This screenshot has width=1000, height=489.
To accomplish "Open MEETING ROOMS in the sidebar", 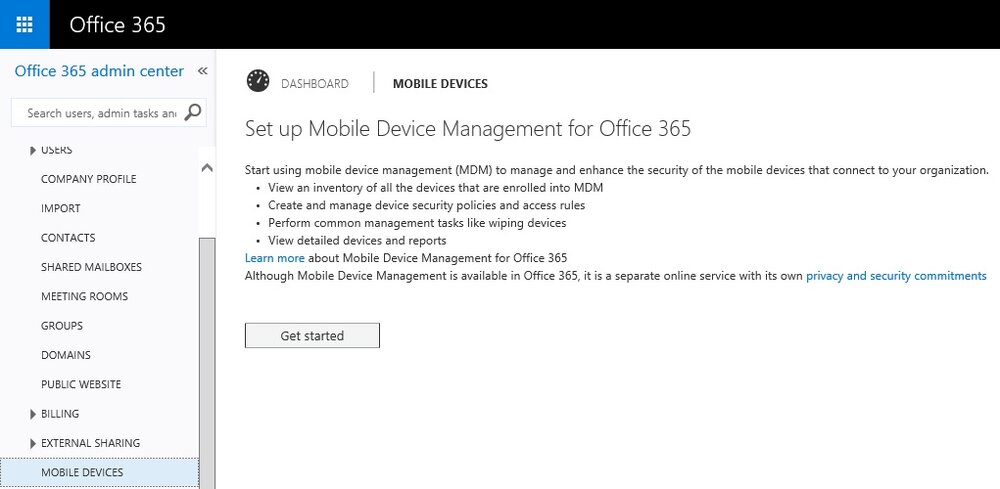I will 84,296.
